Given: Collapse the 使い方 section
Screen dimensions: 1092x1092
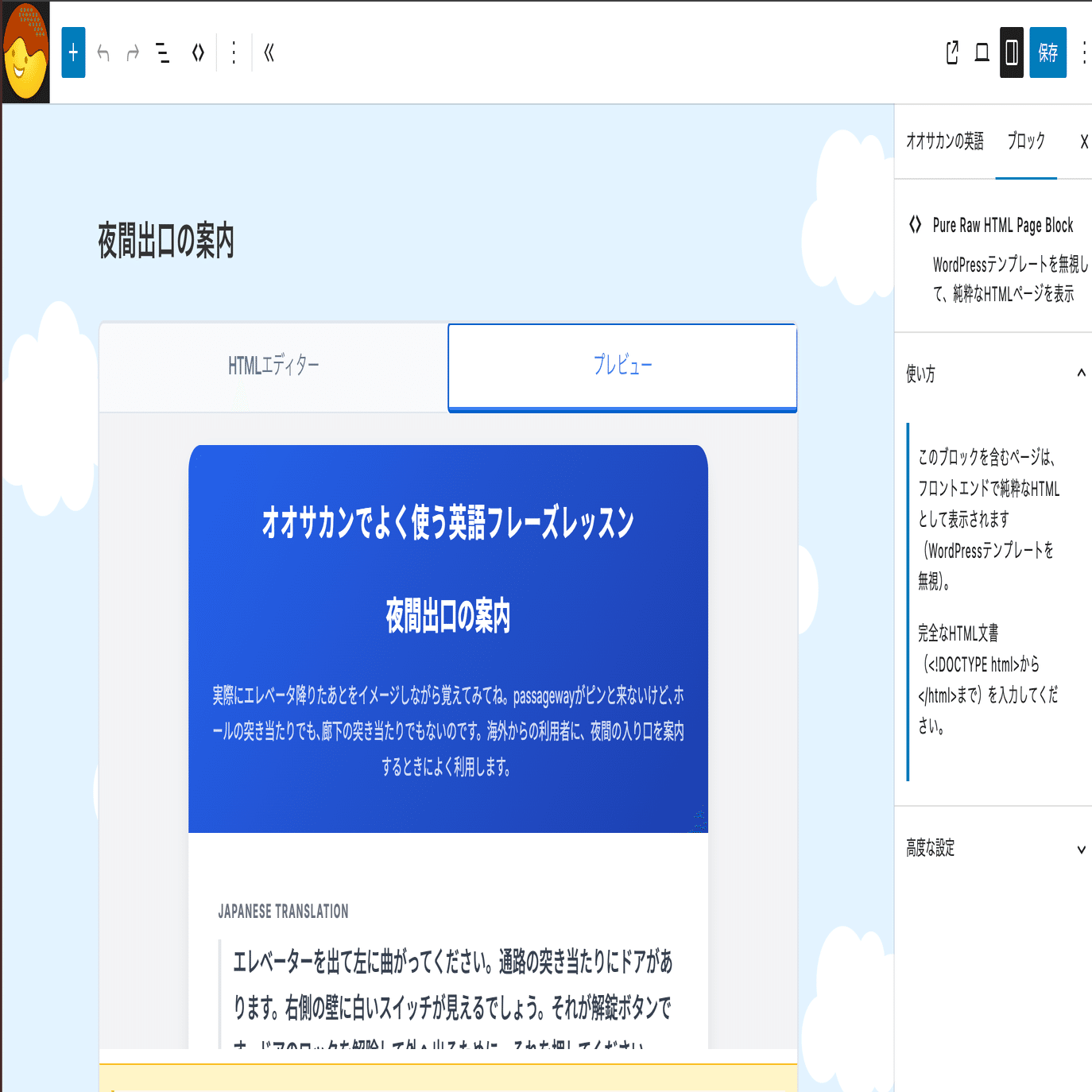Looking at the screenshot, I should tap(1080, 372).
